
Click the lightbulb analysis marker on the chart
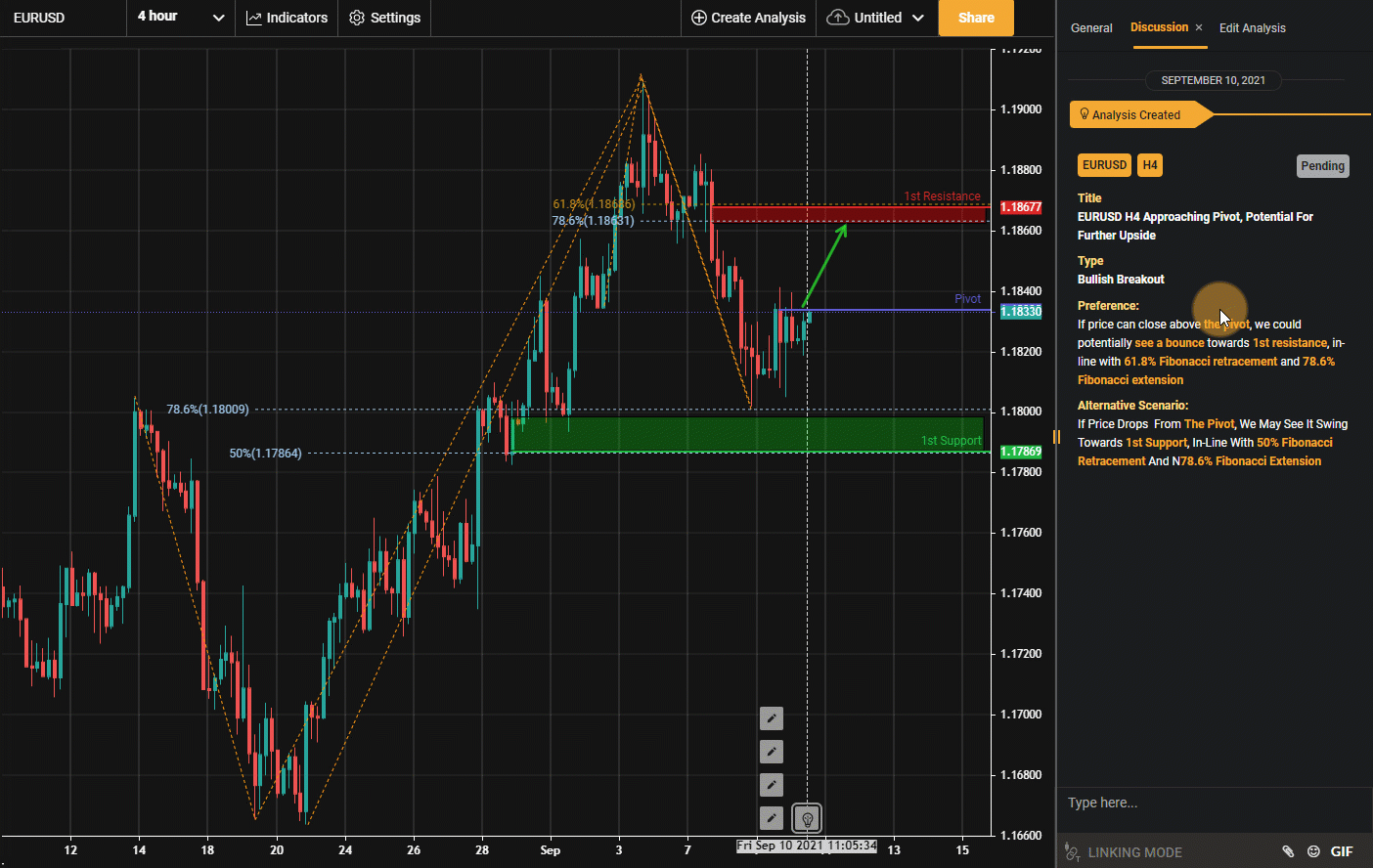807,818
